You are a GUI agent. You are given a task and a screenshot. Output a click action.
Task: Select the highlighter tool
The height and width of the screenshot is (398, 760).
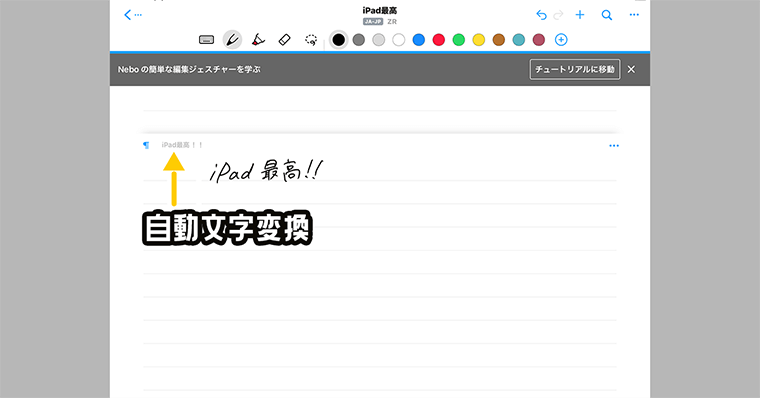pos(258,40)
